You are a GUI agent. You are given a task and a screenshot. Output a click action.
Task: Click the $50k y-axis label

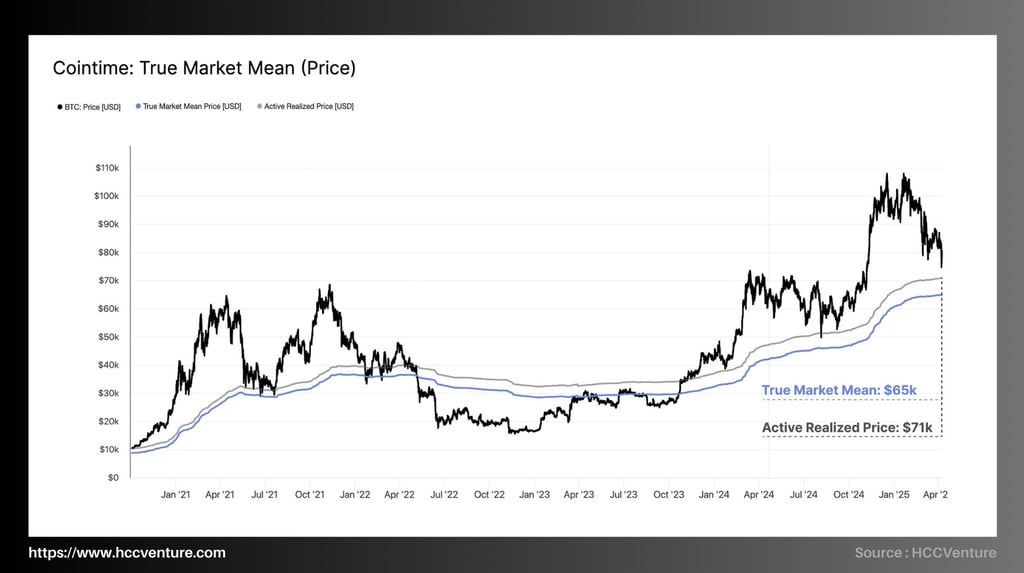coord(108,337)
